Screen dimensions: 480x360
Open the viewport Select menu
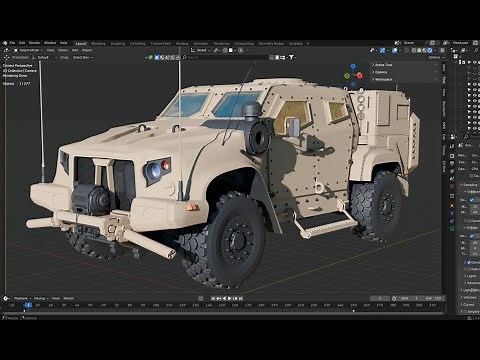63,50
